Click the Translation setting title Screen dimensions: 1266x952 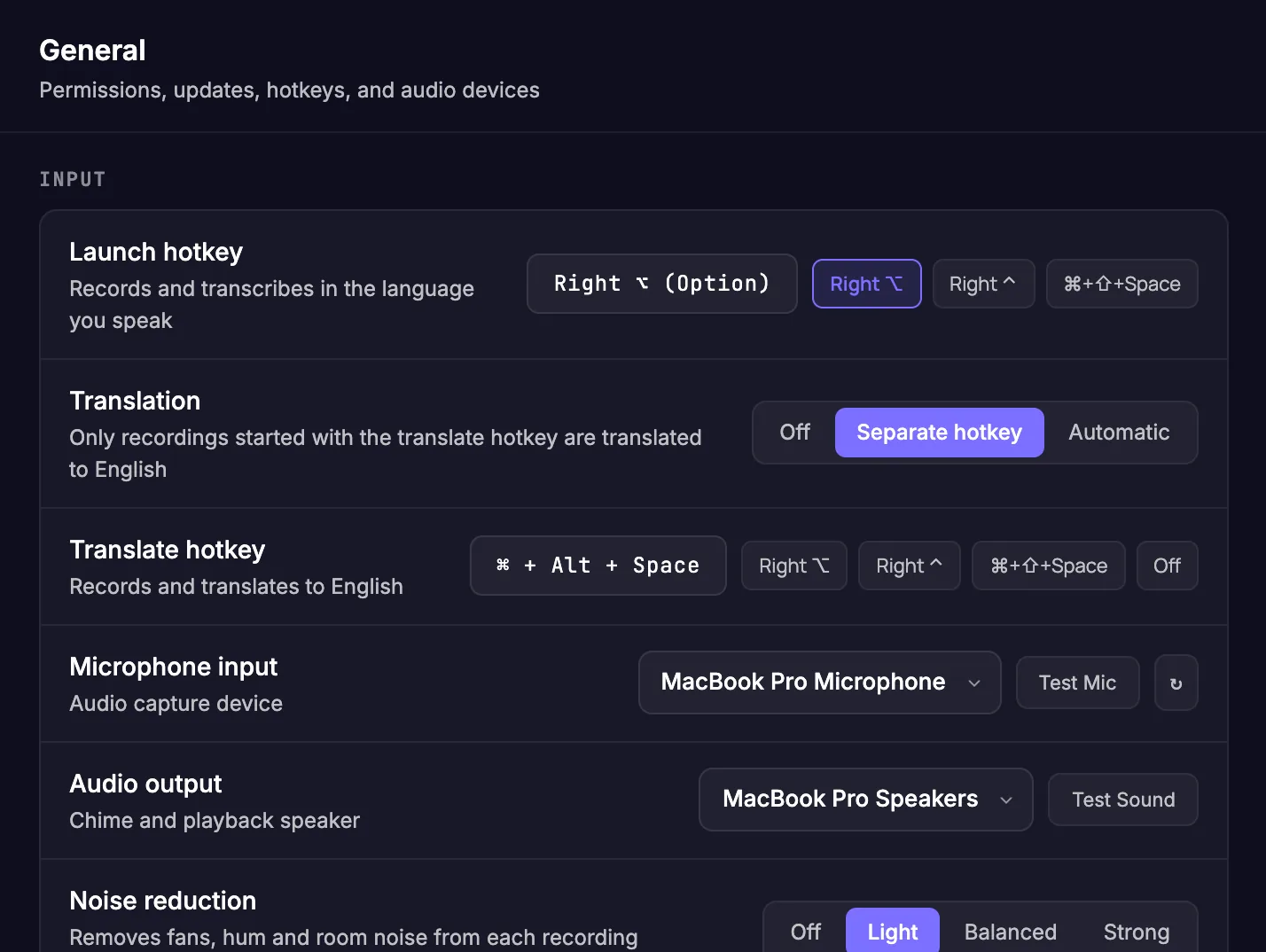[x=135, y=402]
